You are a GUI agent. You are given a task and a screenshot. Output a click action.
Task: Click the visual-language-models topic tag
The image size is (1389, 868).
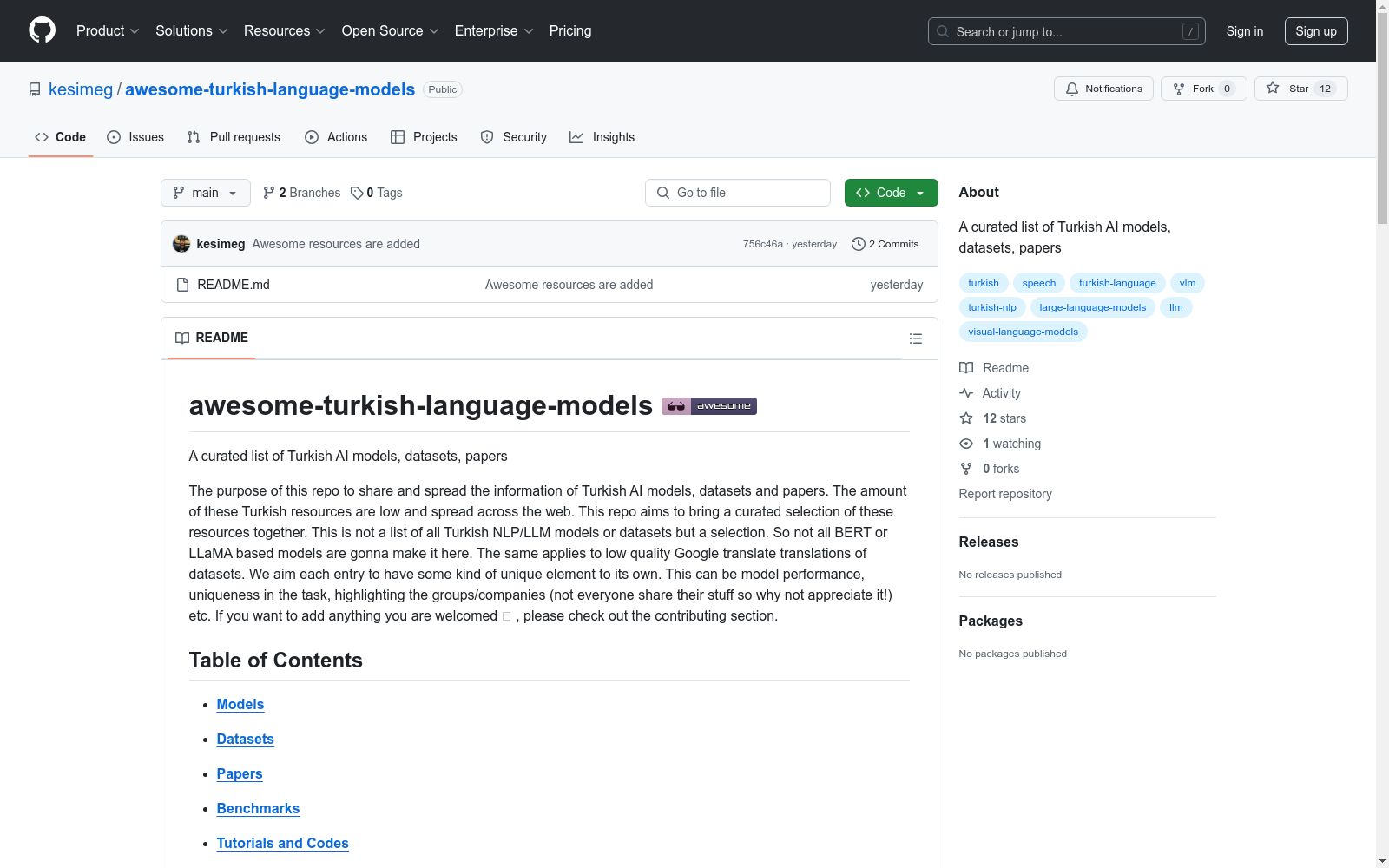(1024, 332)
